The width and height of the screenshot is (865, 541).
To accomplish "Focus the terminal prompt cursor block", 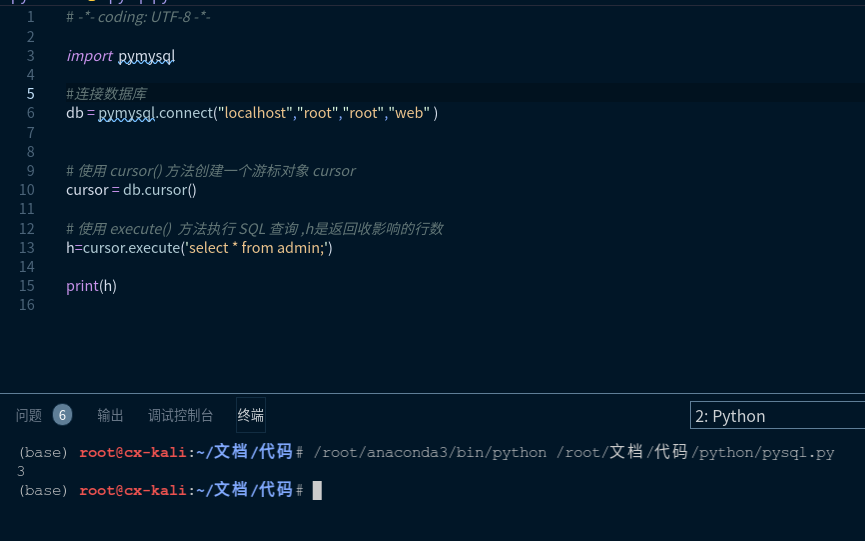I will point(317,490).
